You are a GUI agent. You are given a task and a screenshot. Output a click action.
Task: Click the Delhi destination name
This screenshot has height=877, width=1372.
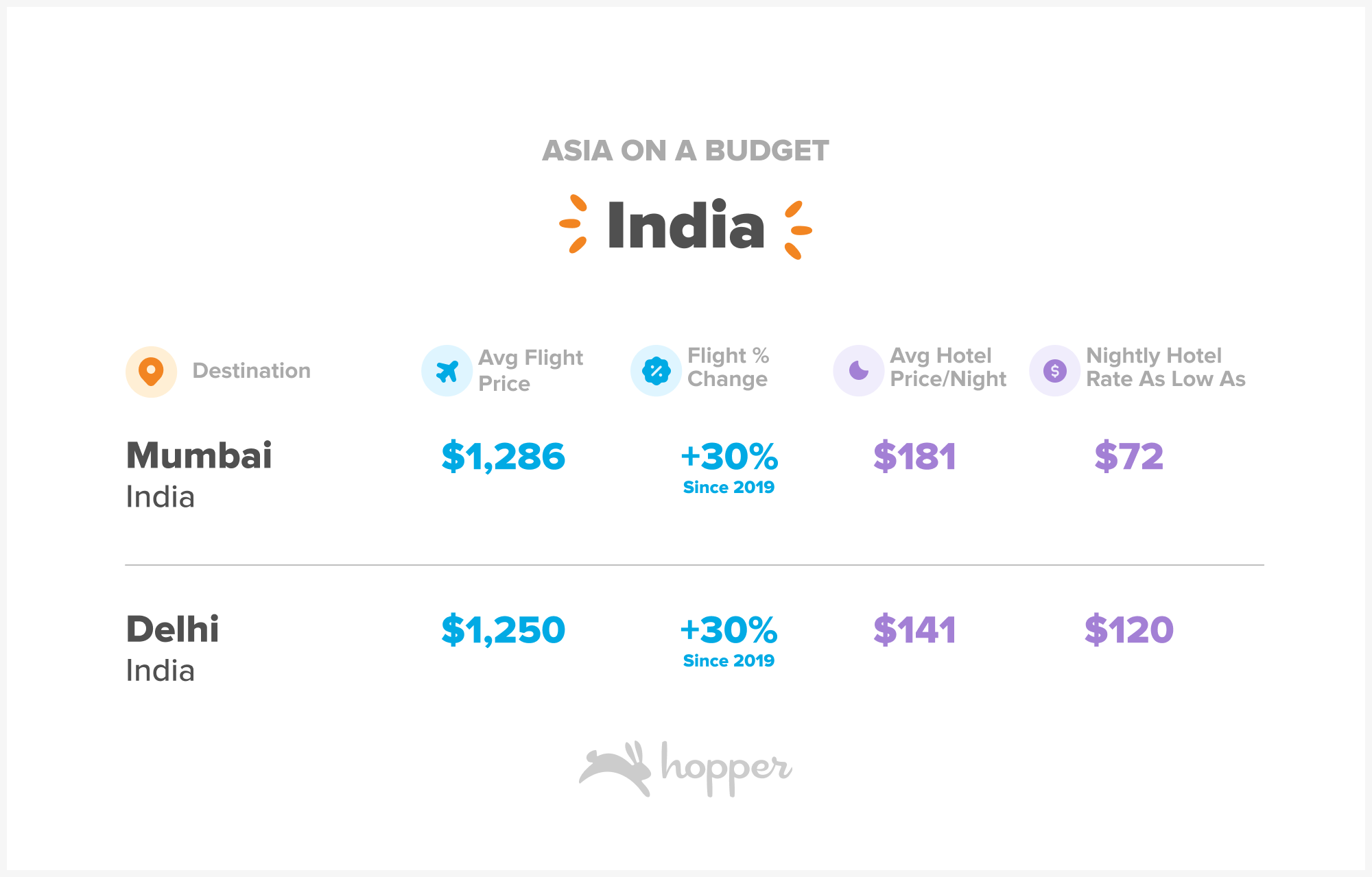pyautogui.click(x=172, y=629)
